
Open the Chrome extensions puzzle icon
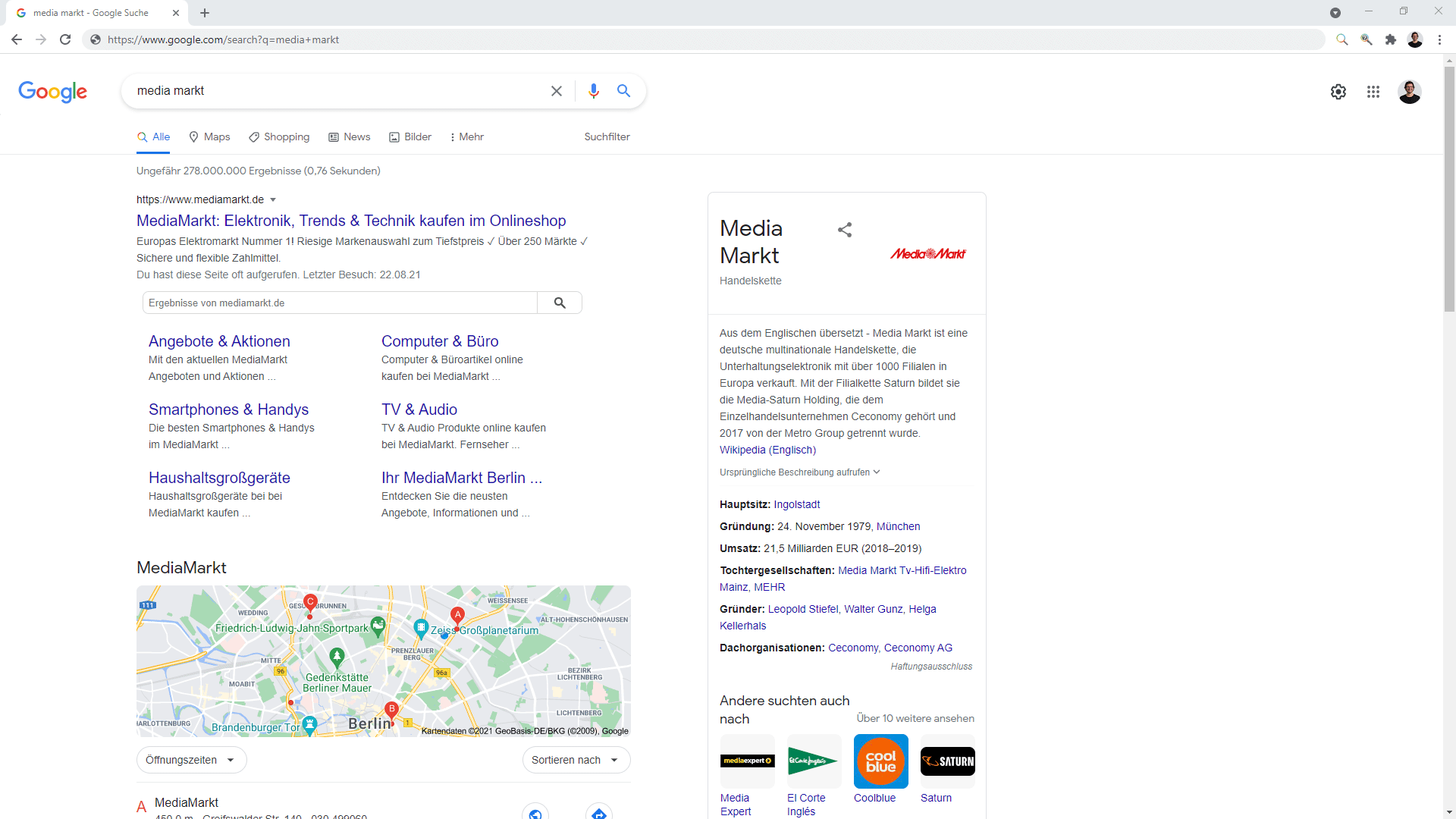(1391, 39)
